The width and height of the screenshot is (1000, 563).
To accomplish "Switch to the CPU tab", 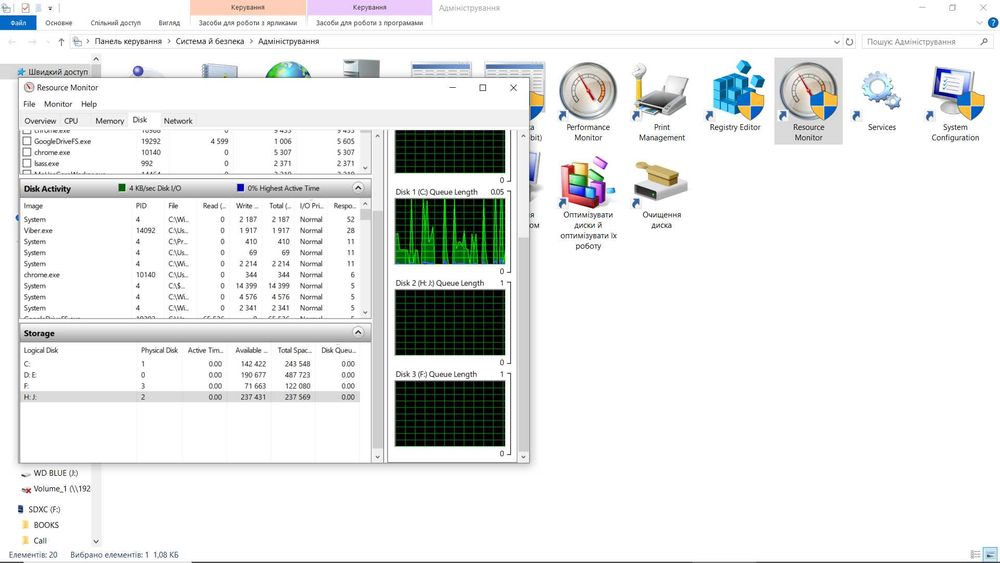I will [x=71, y=121].
